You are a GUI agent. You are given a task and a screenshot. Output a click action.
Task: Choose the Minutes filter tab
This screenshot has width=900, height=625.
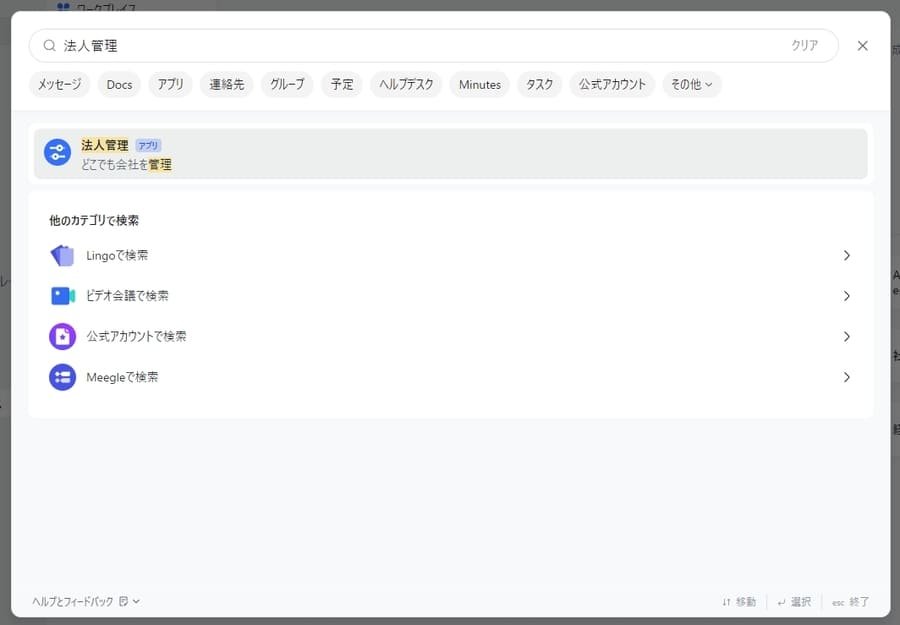[x=479, y=85]
